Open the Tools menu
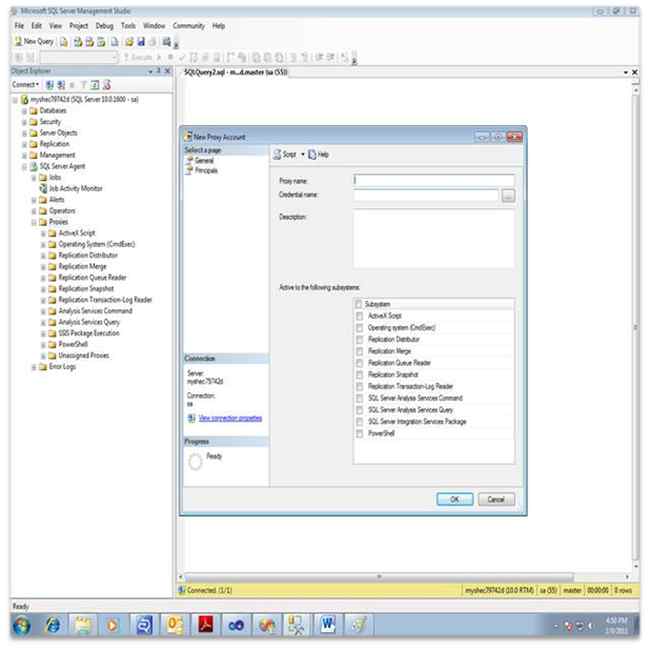 pos(128,26)
